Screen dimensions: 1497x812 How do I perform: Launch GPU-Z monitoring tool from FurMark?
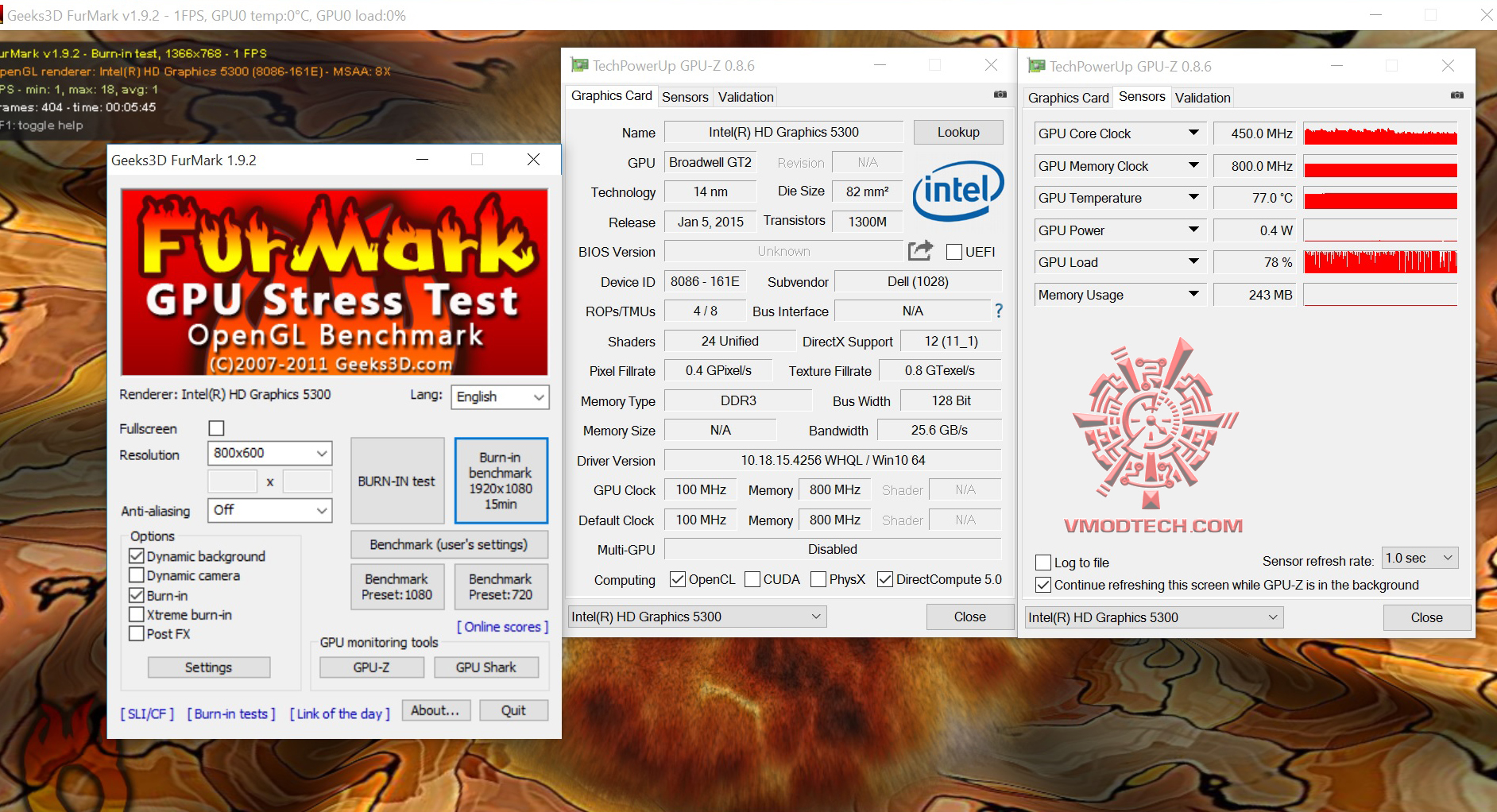pyautogui.click(x=371, y=667)
